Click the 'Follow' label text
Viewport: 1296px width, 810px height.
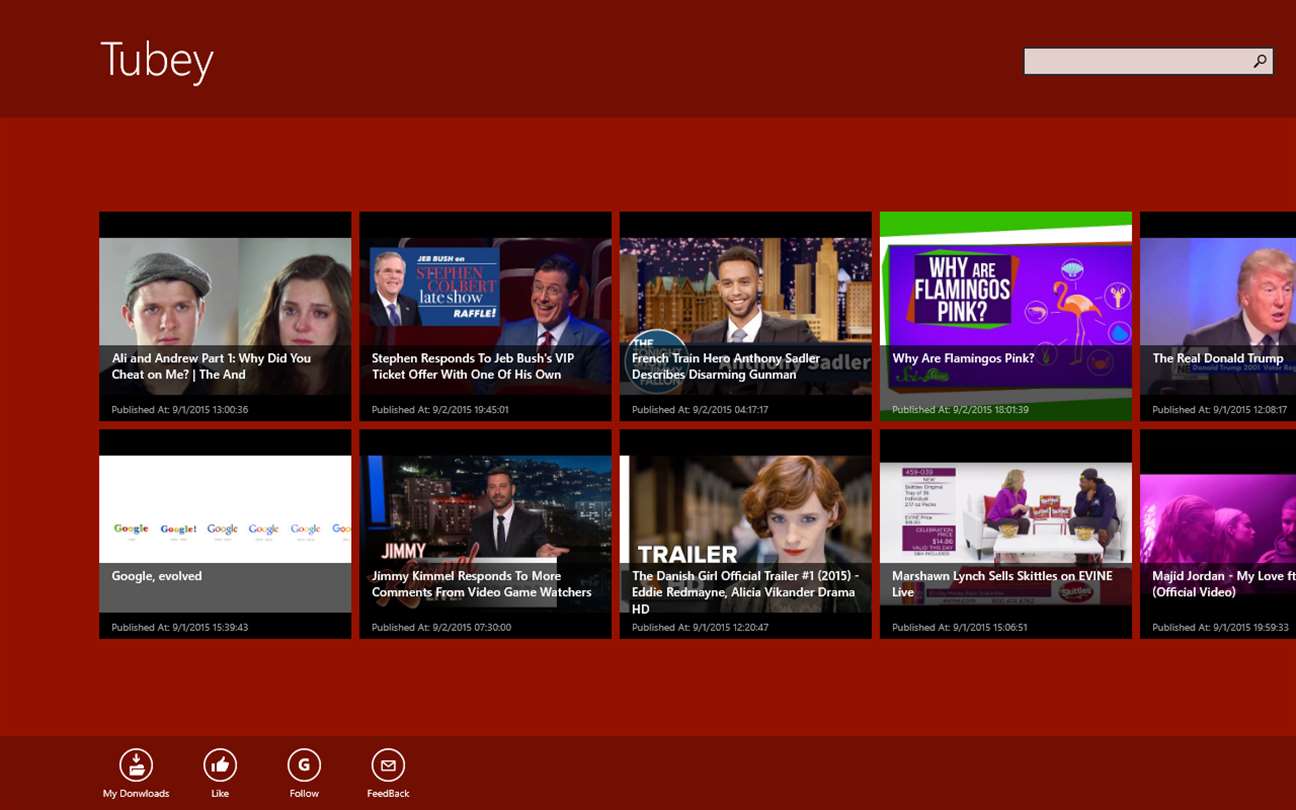tap(304, 794)
